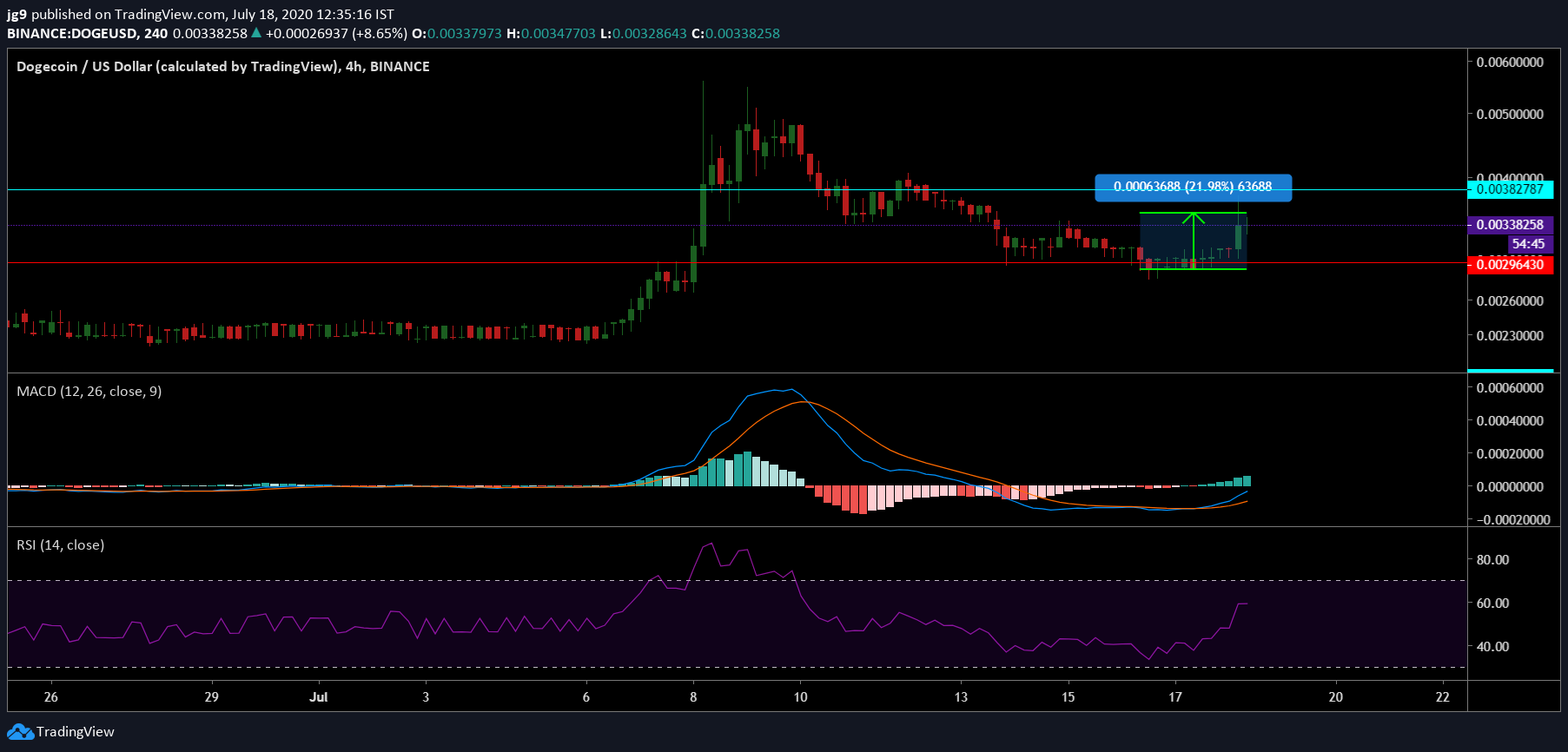Click the date 3 on time axis
This screenshot has width=1568, height=752.
(x=426, y=697)
